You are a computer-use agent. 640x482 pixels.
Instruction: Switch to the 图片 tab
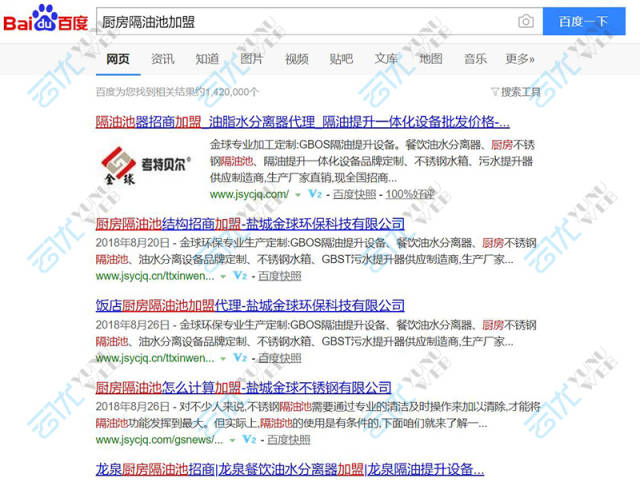(x=252, y=59)
